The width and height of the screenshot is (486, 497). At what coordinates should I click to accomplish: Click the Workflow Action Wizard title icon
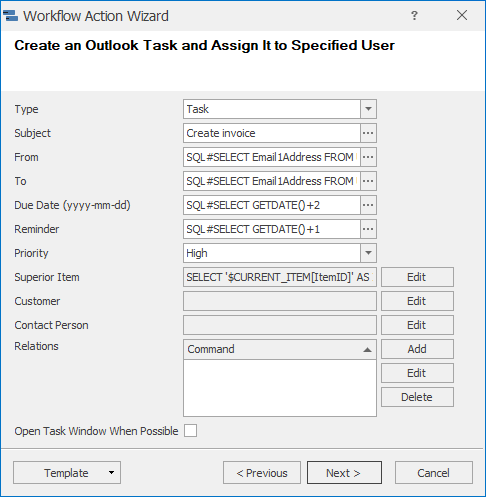click(x=10, y=16)
